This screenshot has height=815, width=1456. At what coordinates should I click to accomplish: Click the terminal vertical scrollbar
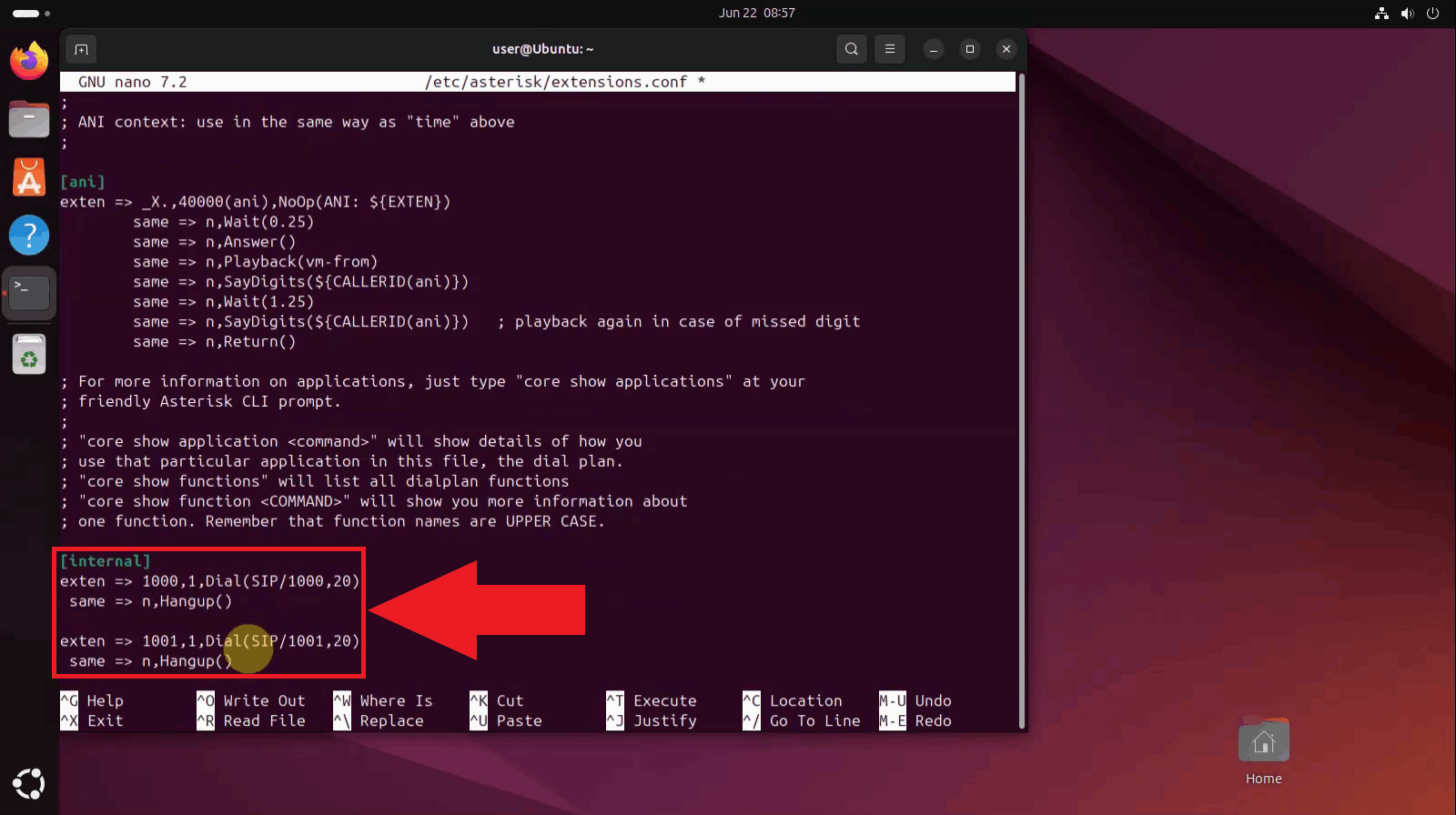tap(1022, 400)
